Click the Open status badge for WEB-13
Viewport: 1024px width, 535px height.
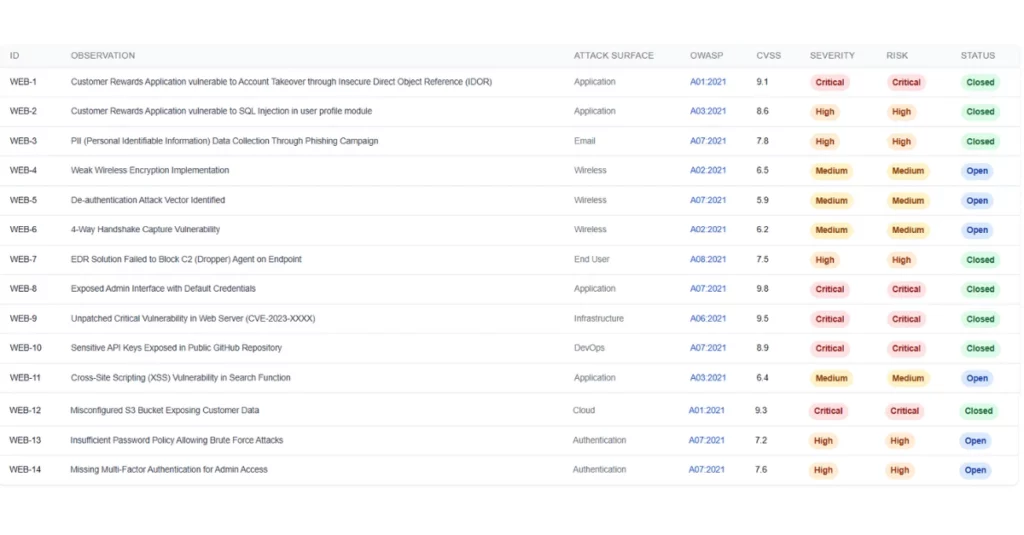(x=975, y=441)
